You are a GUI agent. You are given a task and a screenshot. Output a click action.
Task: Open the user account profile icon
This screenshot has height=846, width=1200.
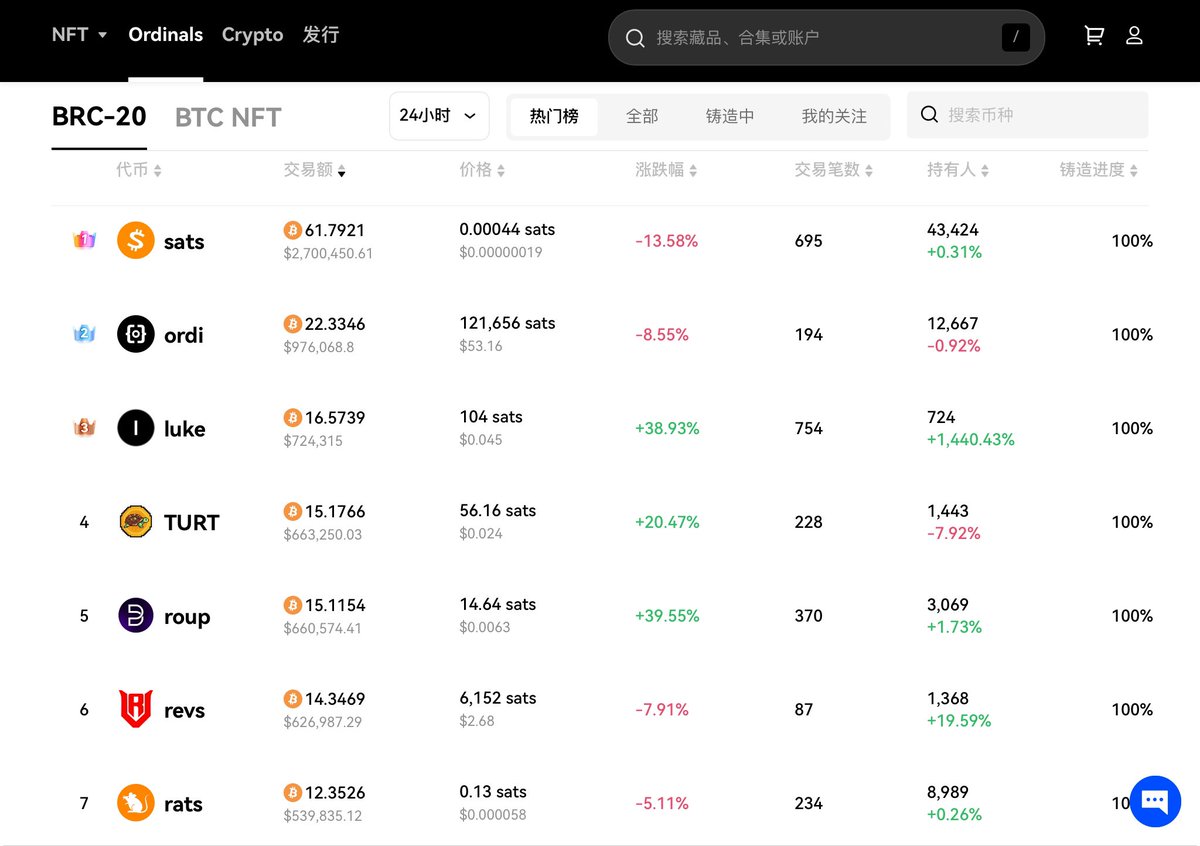tap(1134, 36)
